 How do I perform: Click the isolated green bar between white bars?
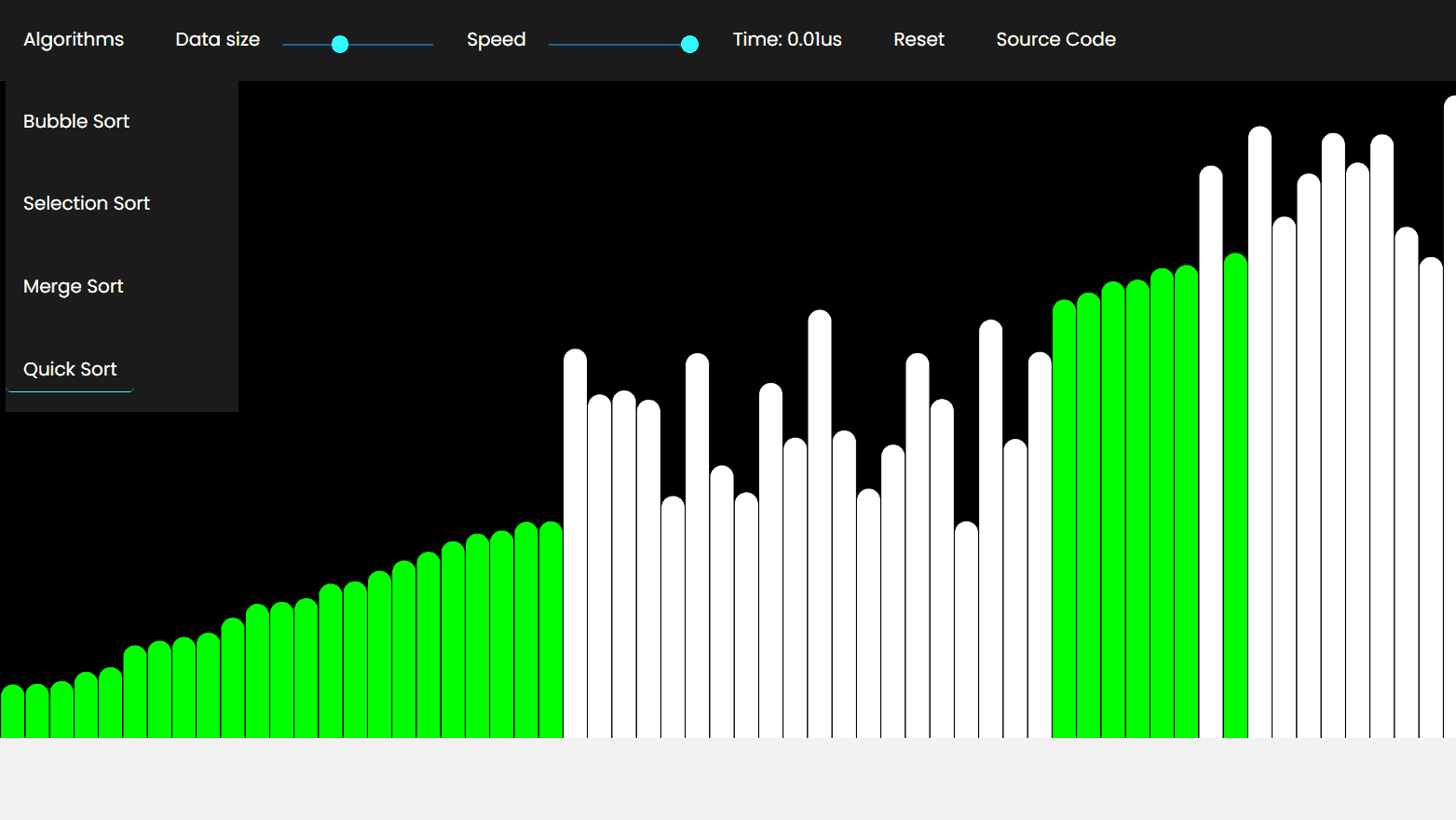point(1235,494)
